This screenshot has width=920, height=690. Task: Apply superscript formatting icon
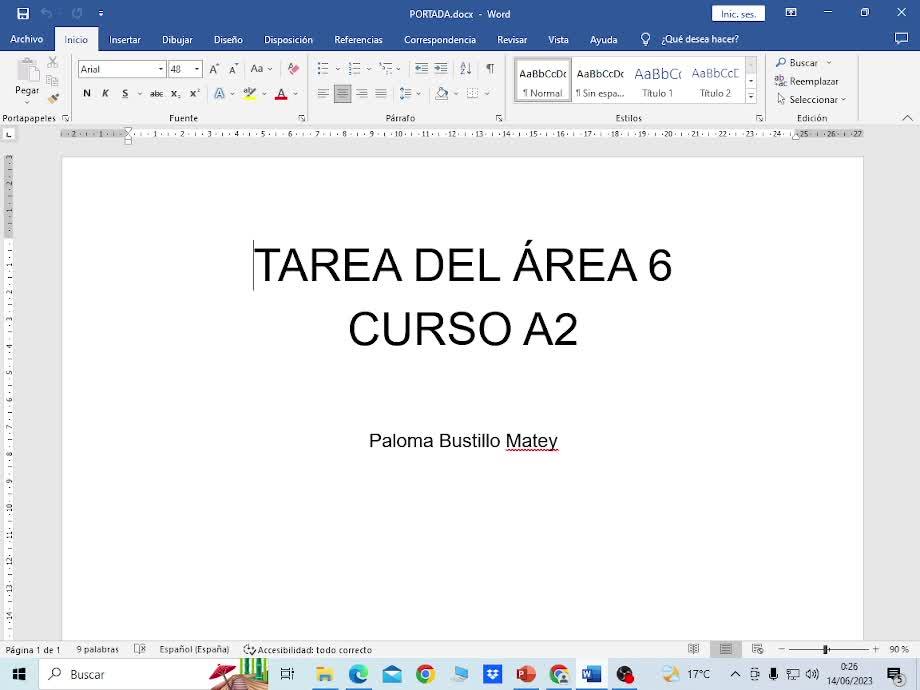tap(195, 93)
